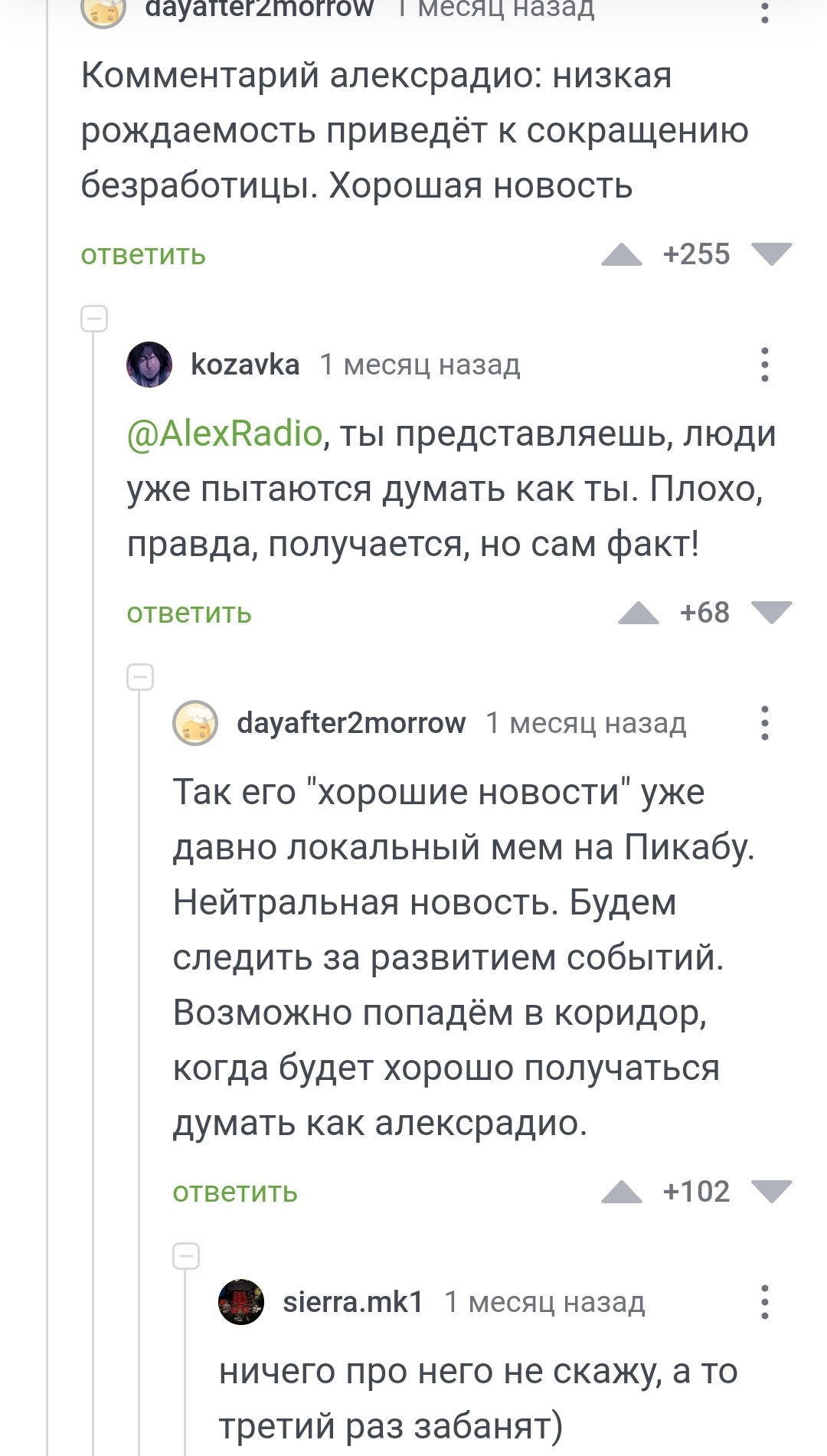Viewport: 827px width, 1456px height.
Task: Collapse kozavka's comment thread
Action: [94, 319]
